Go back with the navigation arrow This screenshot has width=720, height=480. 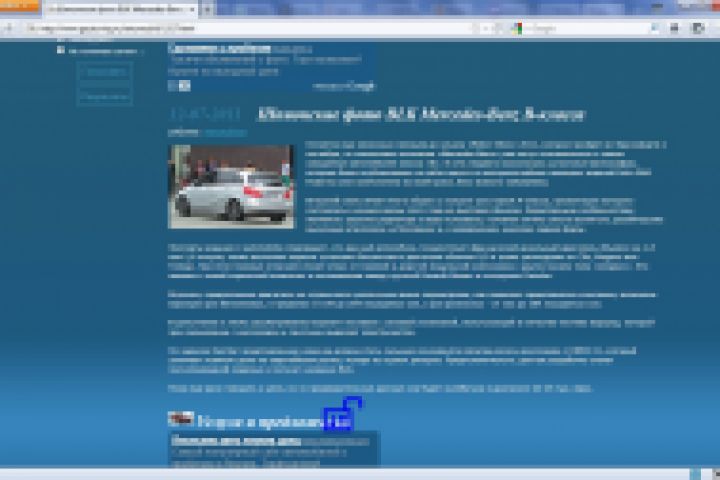pos(8,28)
